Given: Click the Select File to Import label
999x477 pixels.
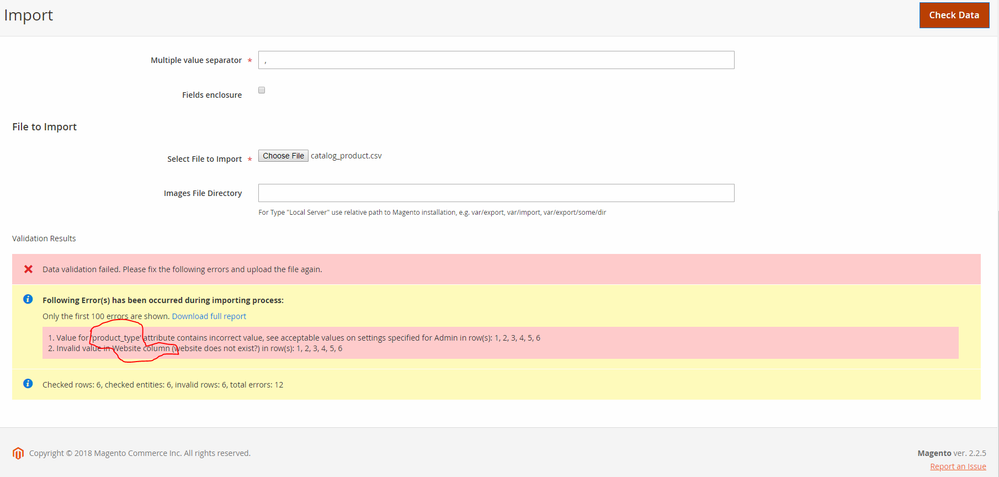Looking at the screenshot, I should pyautogui.click(x=204, y=159).
